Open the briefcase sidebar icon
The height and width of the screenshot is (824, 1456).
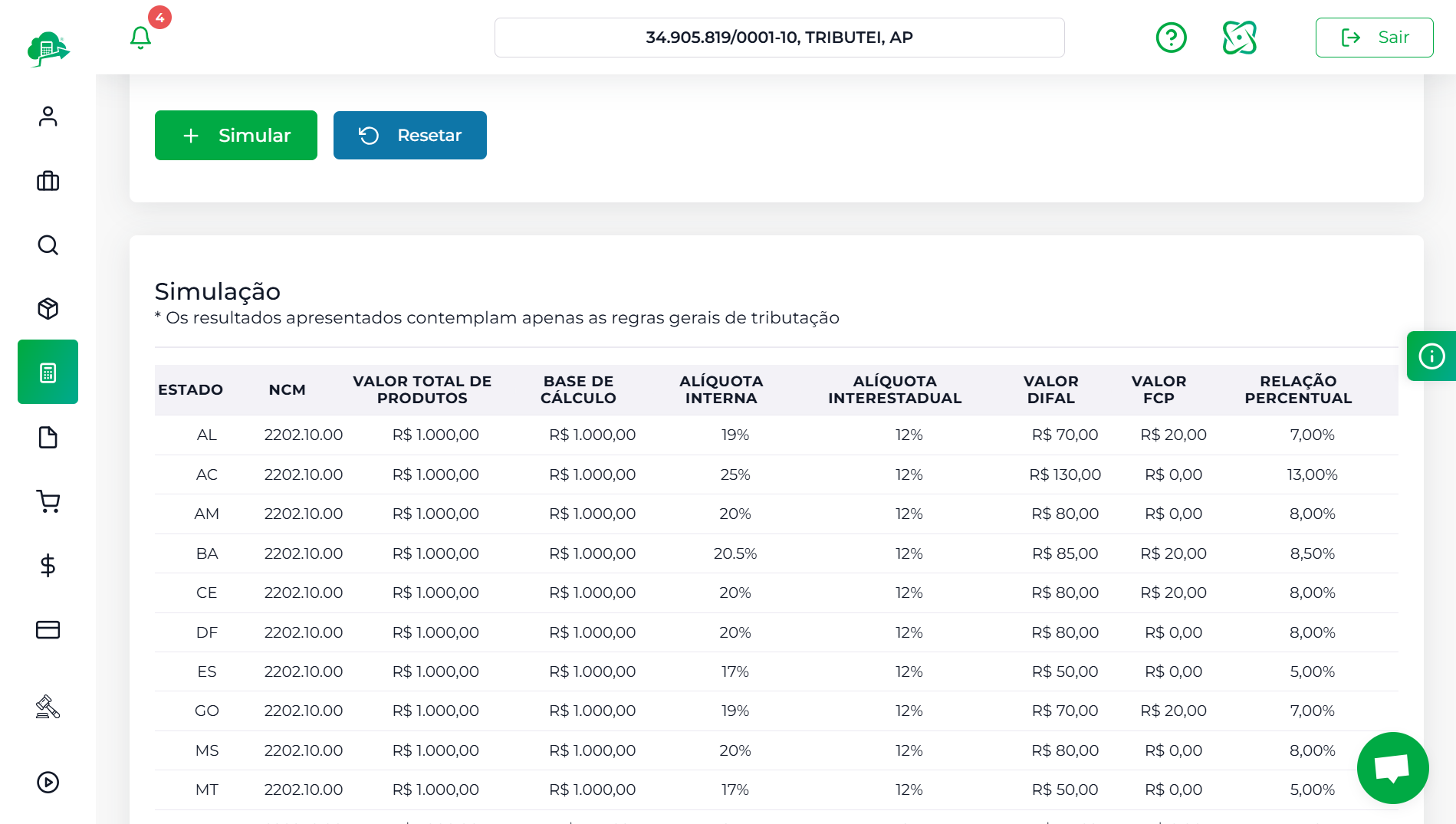(48, 181)
